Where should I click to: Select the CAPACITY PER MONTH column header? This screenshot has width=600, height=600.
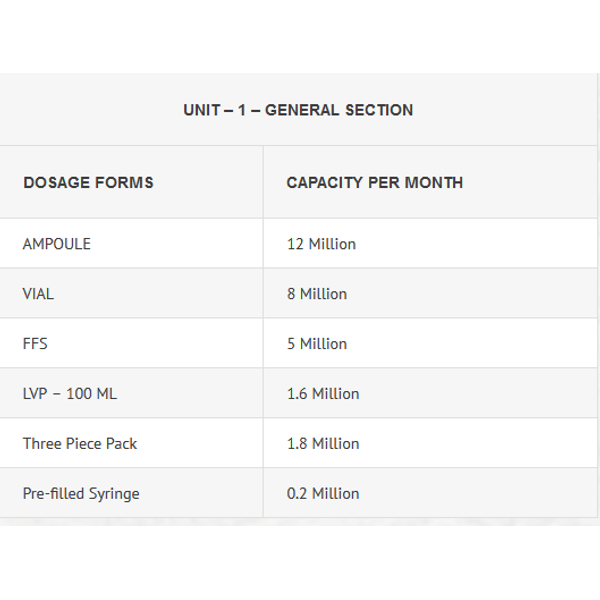375,183
